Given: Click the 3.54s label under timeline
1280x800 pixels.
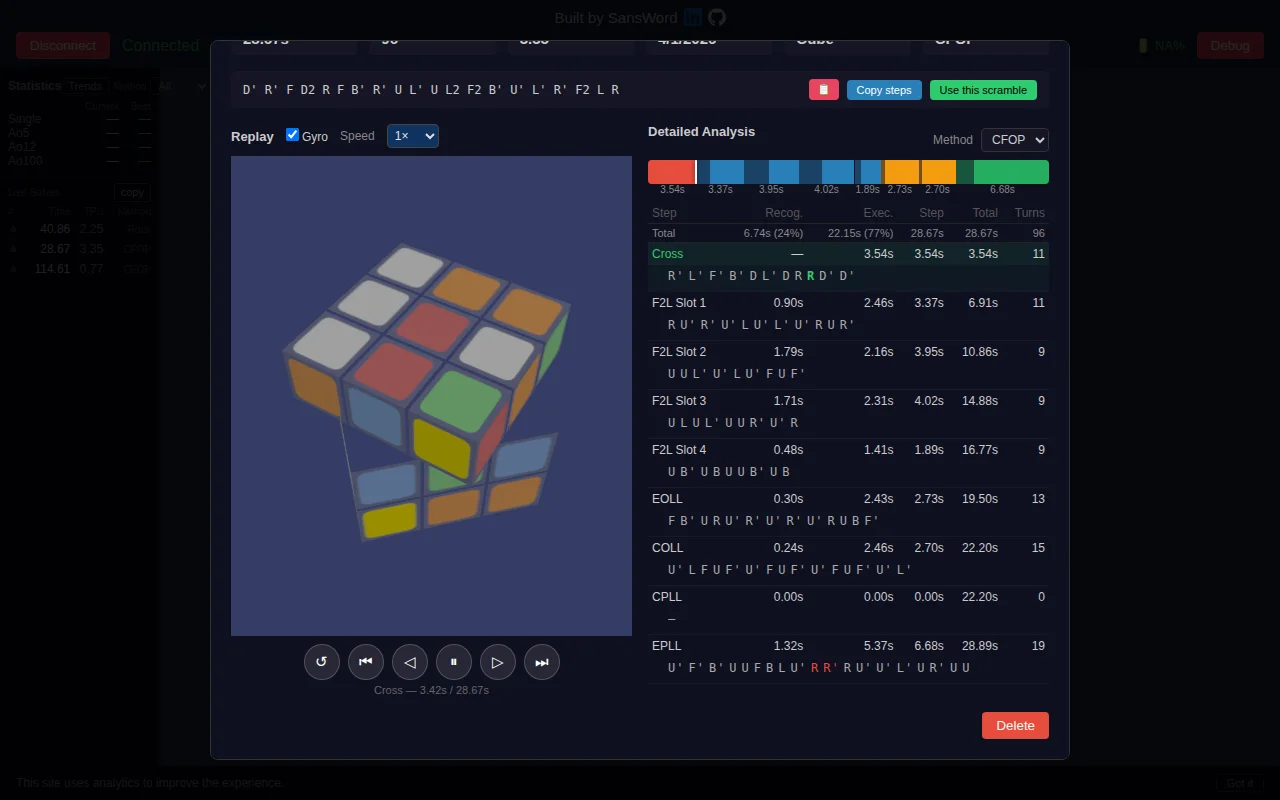Looking at the screenshot, I should tap(672, 190).
